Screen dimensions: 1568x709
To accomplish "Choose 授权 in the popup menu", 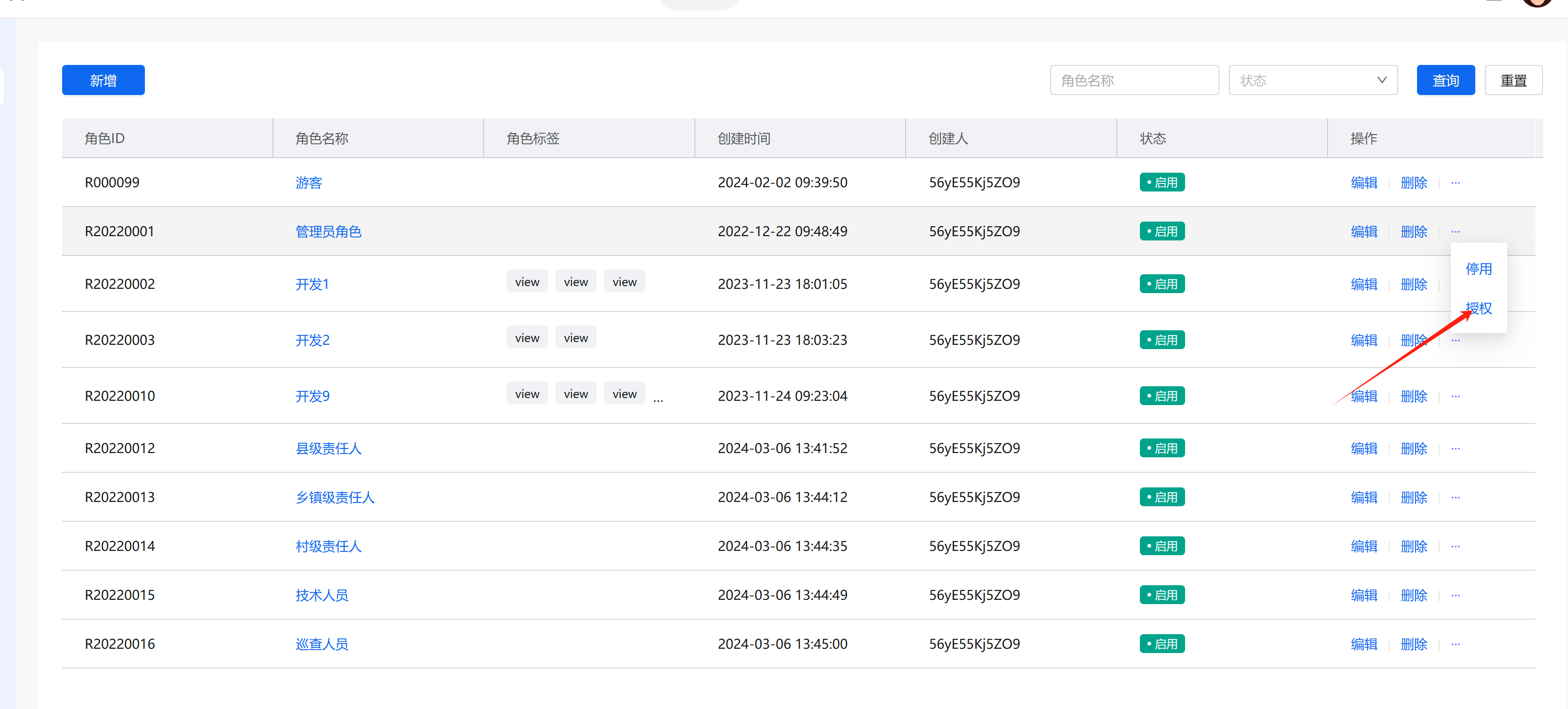I will 1479,308.
